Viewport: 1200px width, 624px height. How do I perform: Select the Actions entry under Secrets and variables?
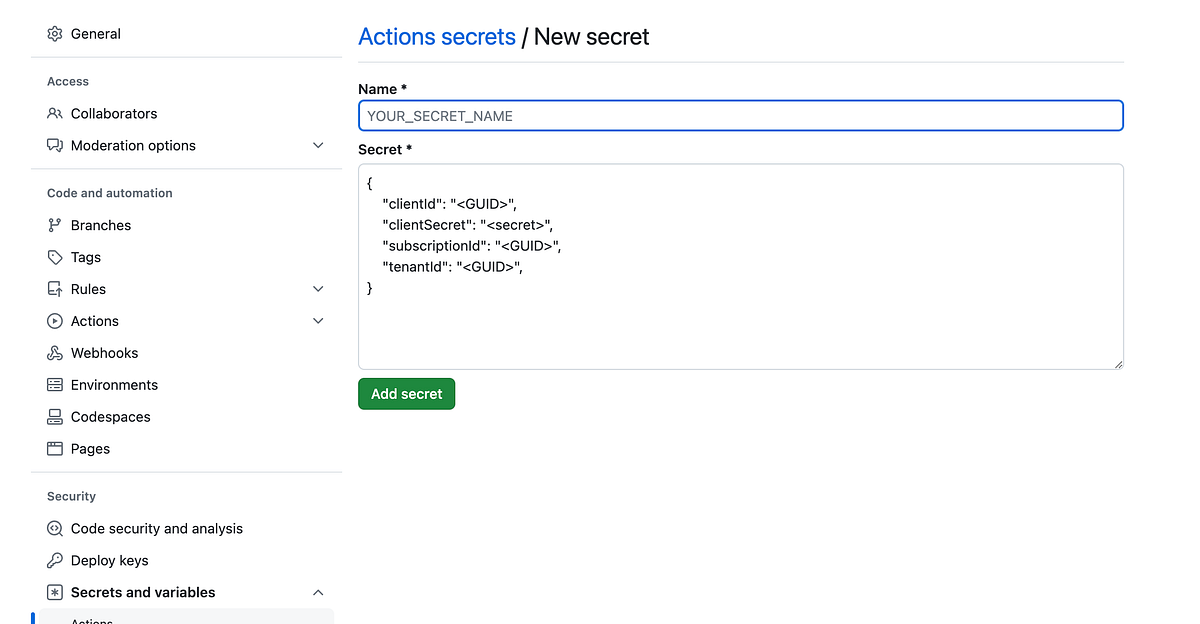tap(92, 619)
